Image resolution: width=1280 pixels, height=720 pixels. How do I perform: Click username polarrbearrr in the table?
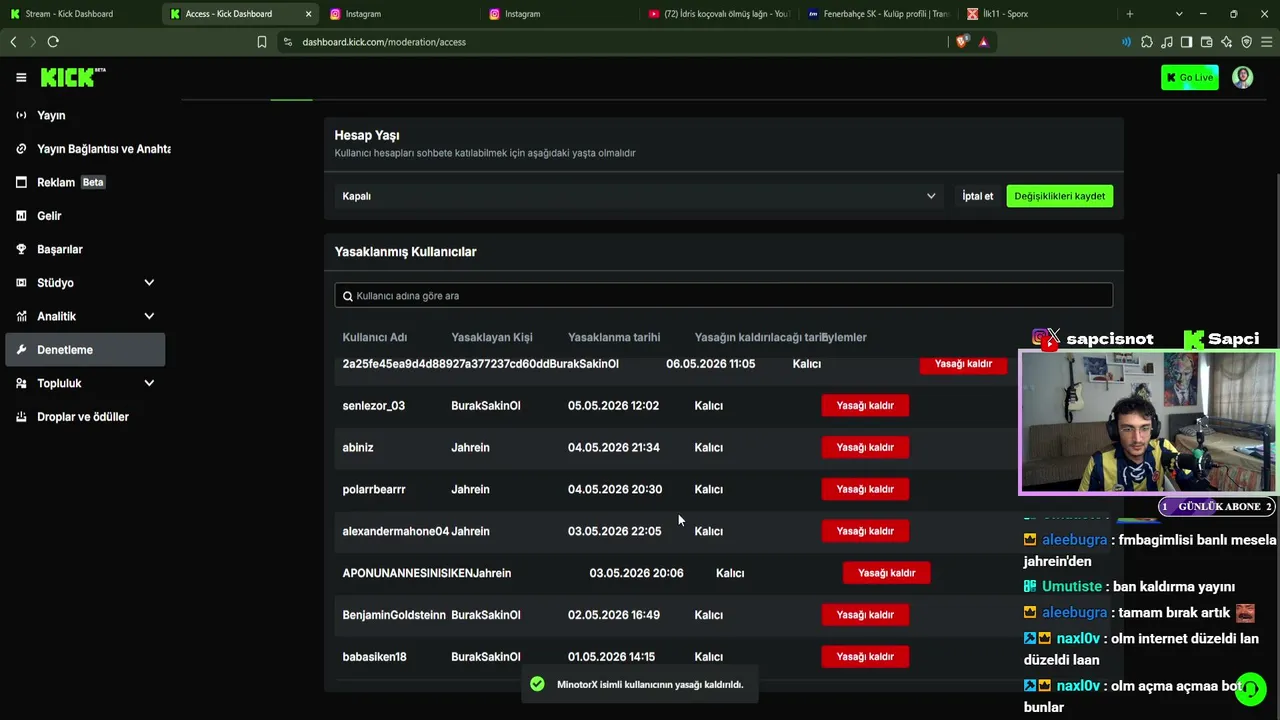[x=374, y=489]
